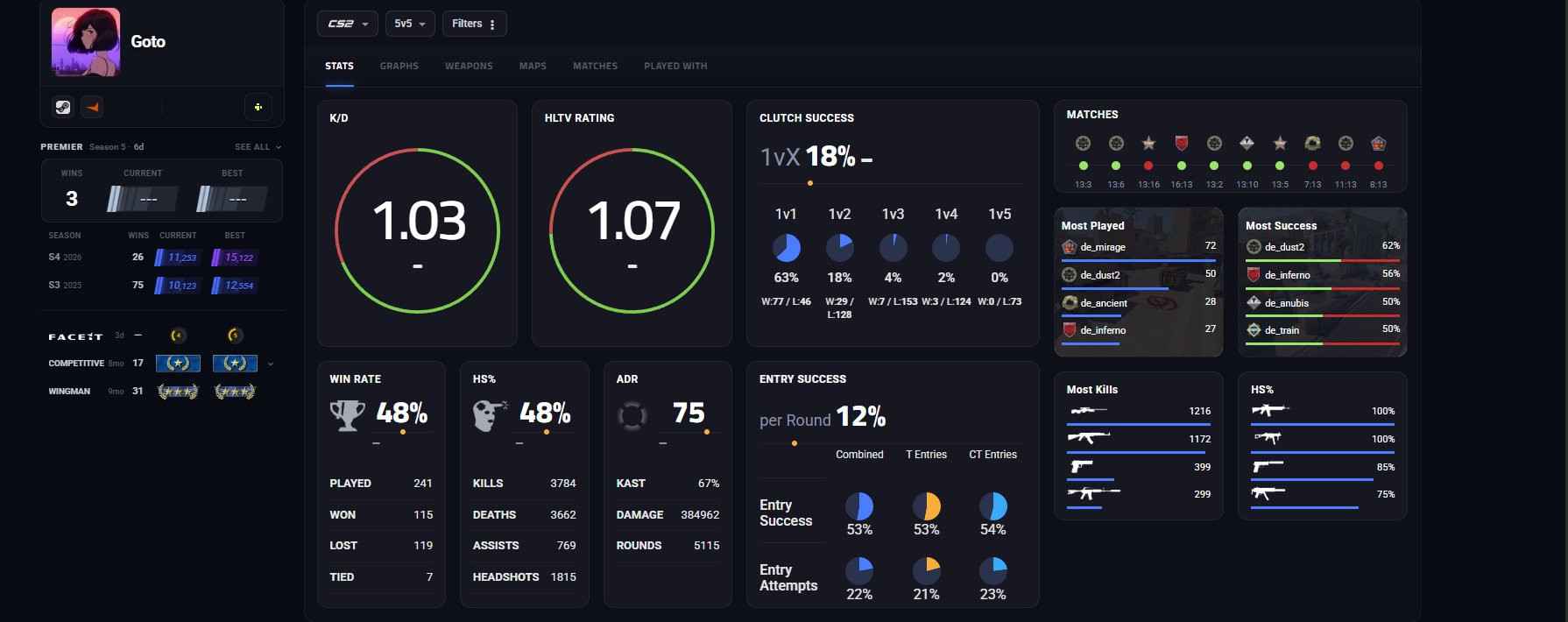Open the Filters menu button
Viewport: 1568px width, 622px height.
pyautogui.click(x=474, y=24)
